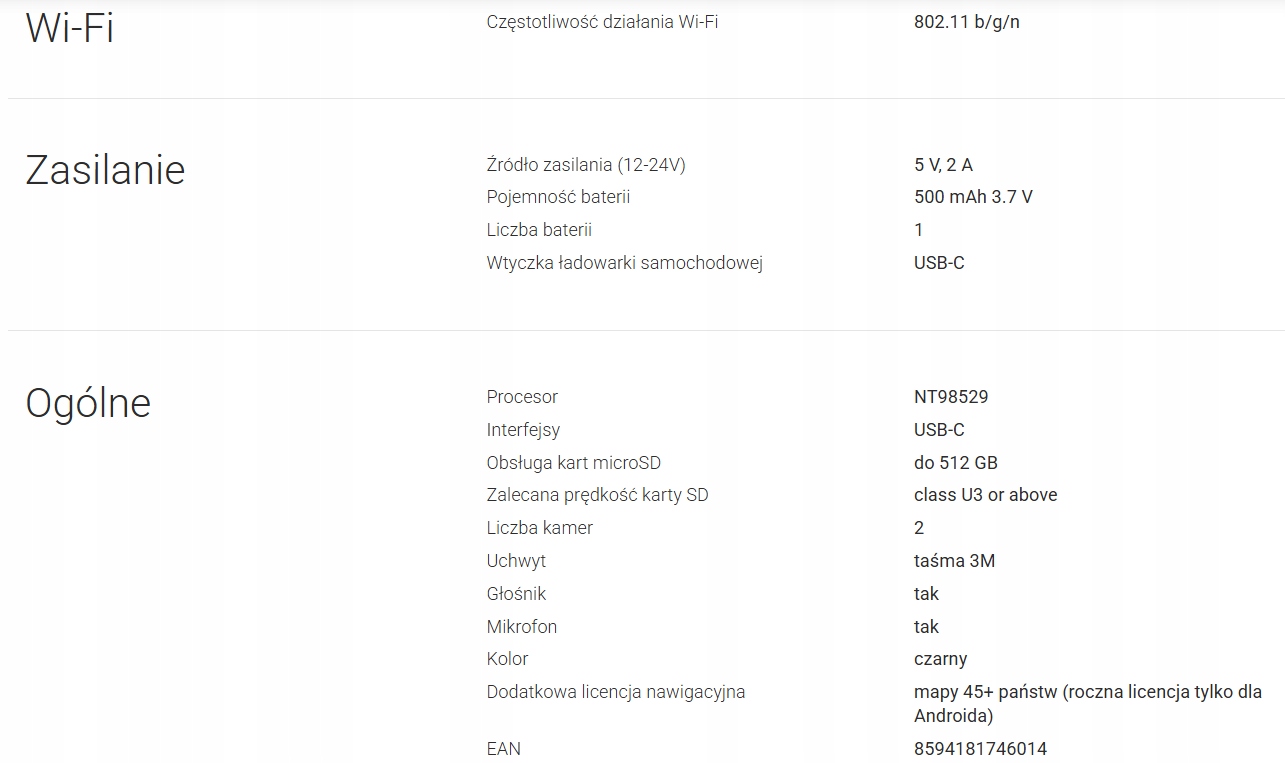The image size is (1285, 763).
Task: Select the NT98529 processor value
Action: [951, 397]
